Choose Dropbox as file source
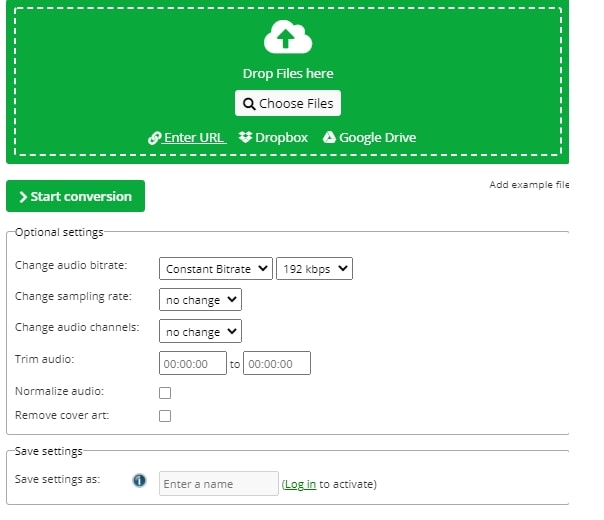The height and width of the screenshot is (520, 604). tap(273, 138)
